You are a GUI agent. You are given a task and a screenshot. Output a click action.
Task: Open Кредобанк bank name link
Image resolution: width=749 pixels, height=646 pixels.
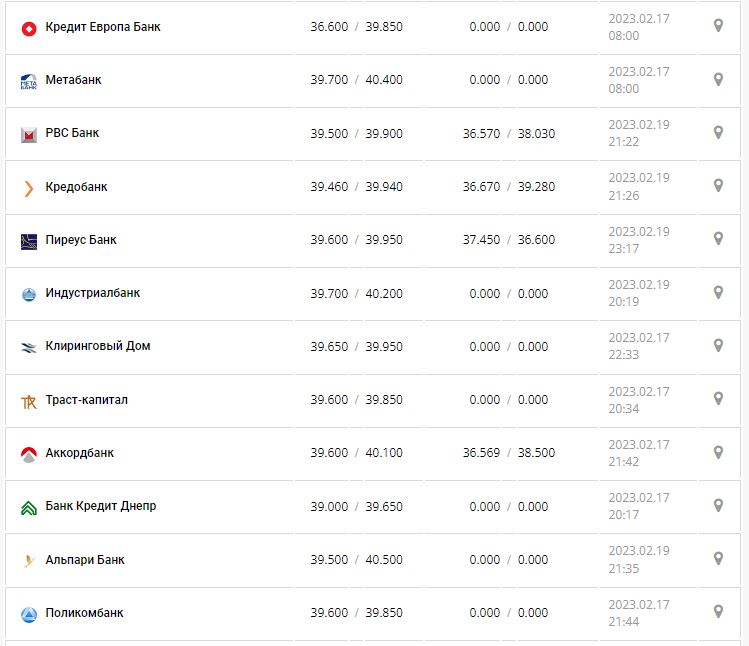click(76, 187)
